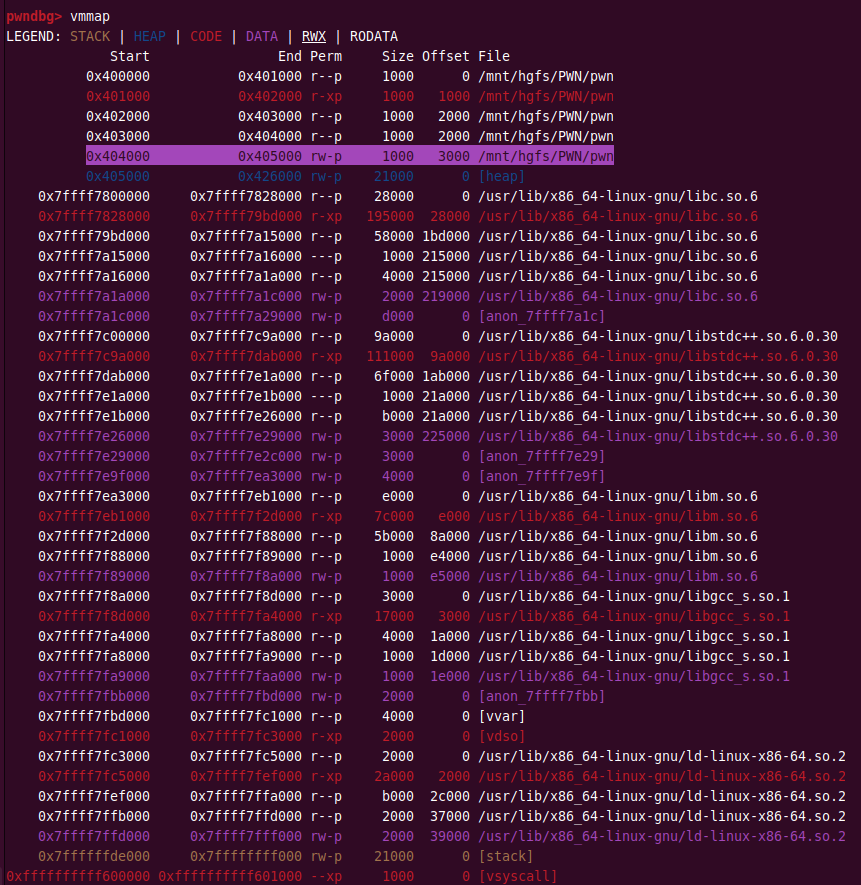861x885 pixels.
Task: Click the Start column header
Action: [130, 56]
